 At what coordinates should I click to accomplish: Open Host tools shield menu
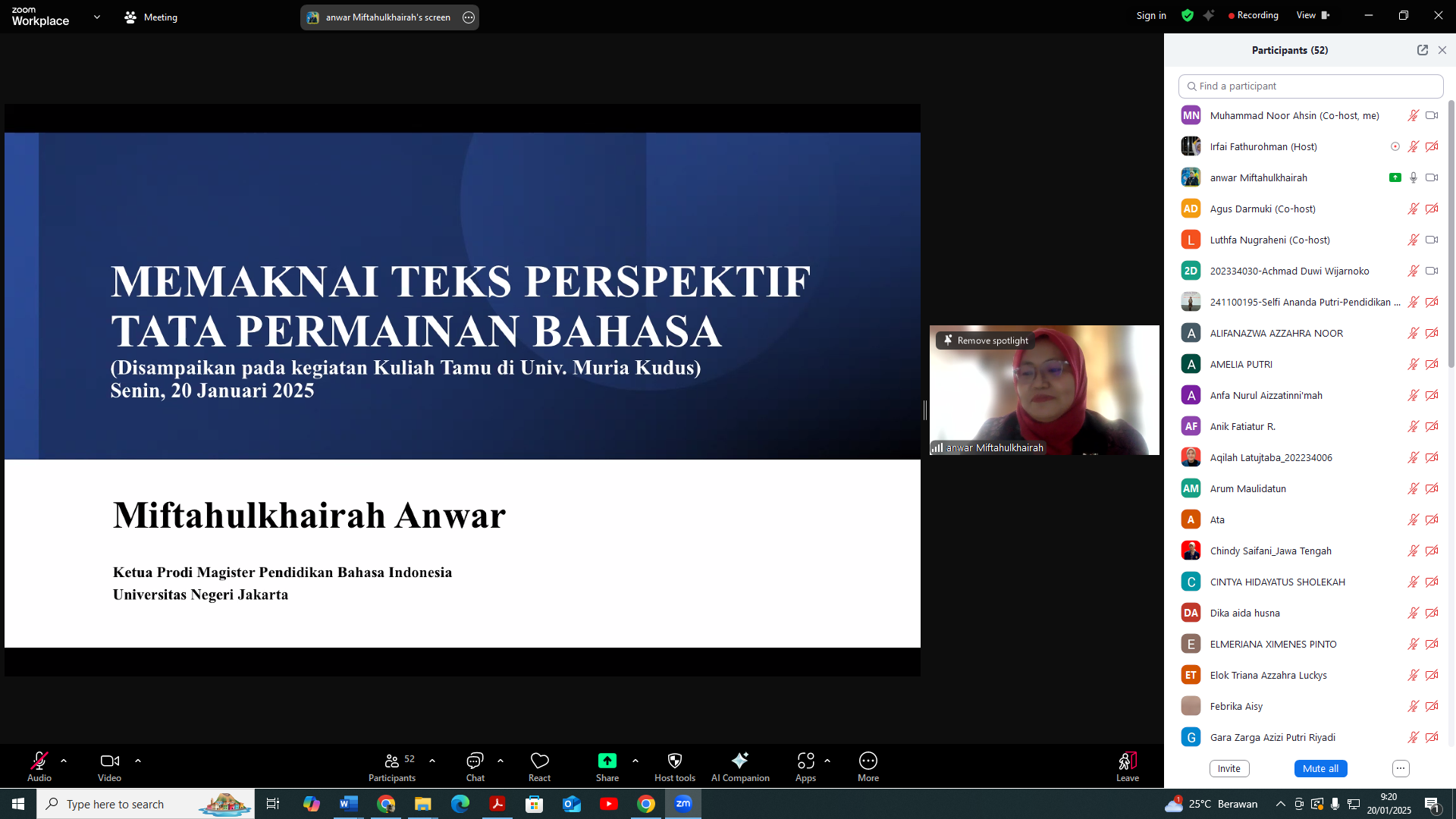675,767
